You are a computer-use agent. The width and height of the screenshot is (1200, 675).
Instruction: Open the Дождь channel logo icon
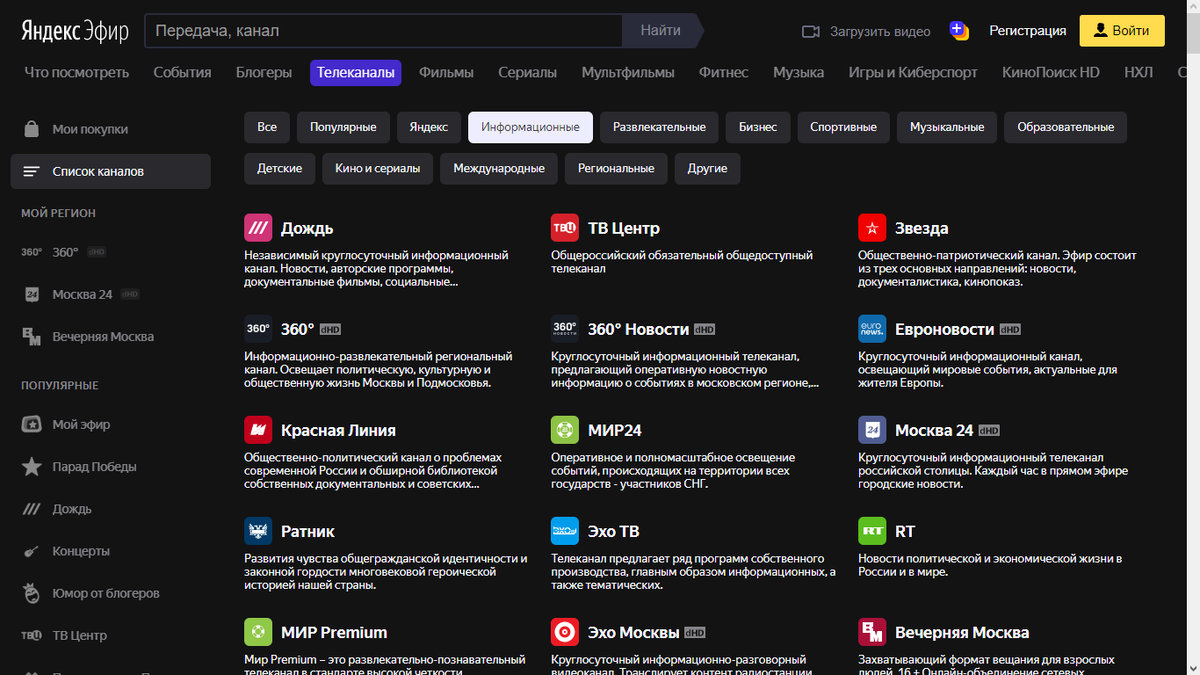pos(258,228)
